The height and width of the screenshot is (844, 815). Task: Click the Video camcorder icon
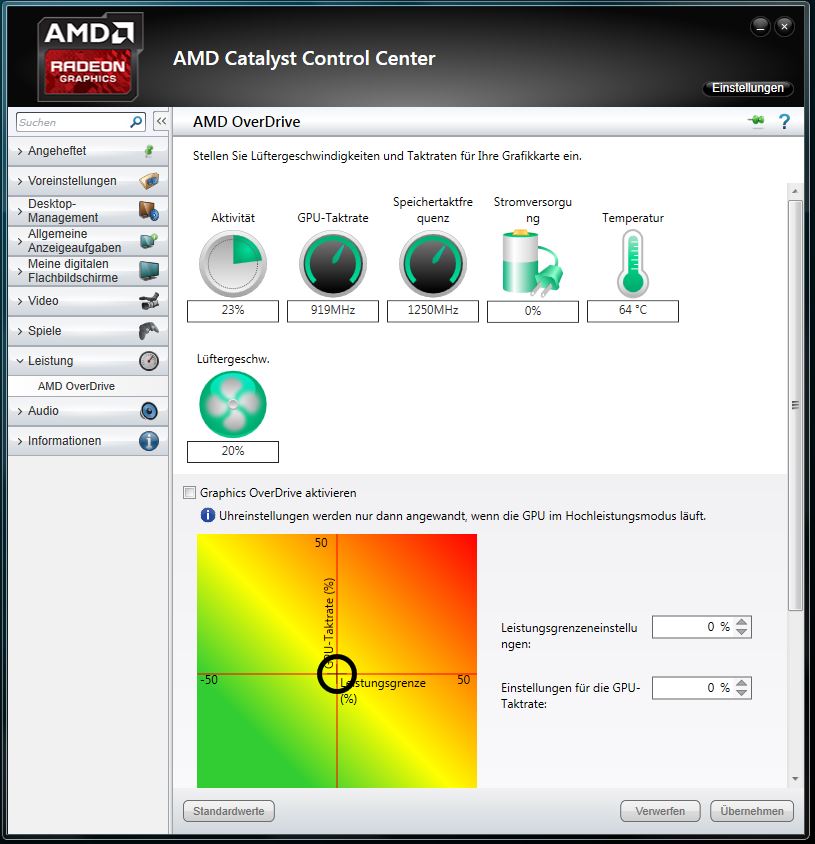[x=149, y=301]
